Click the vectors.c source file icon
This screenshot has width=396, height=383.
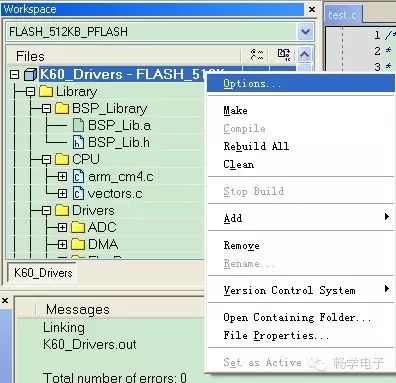pyautogui.click(x=78, y=193)
